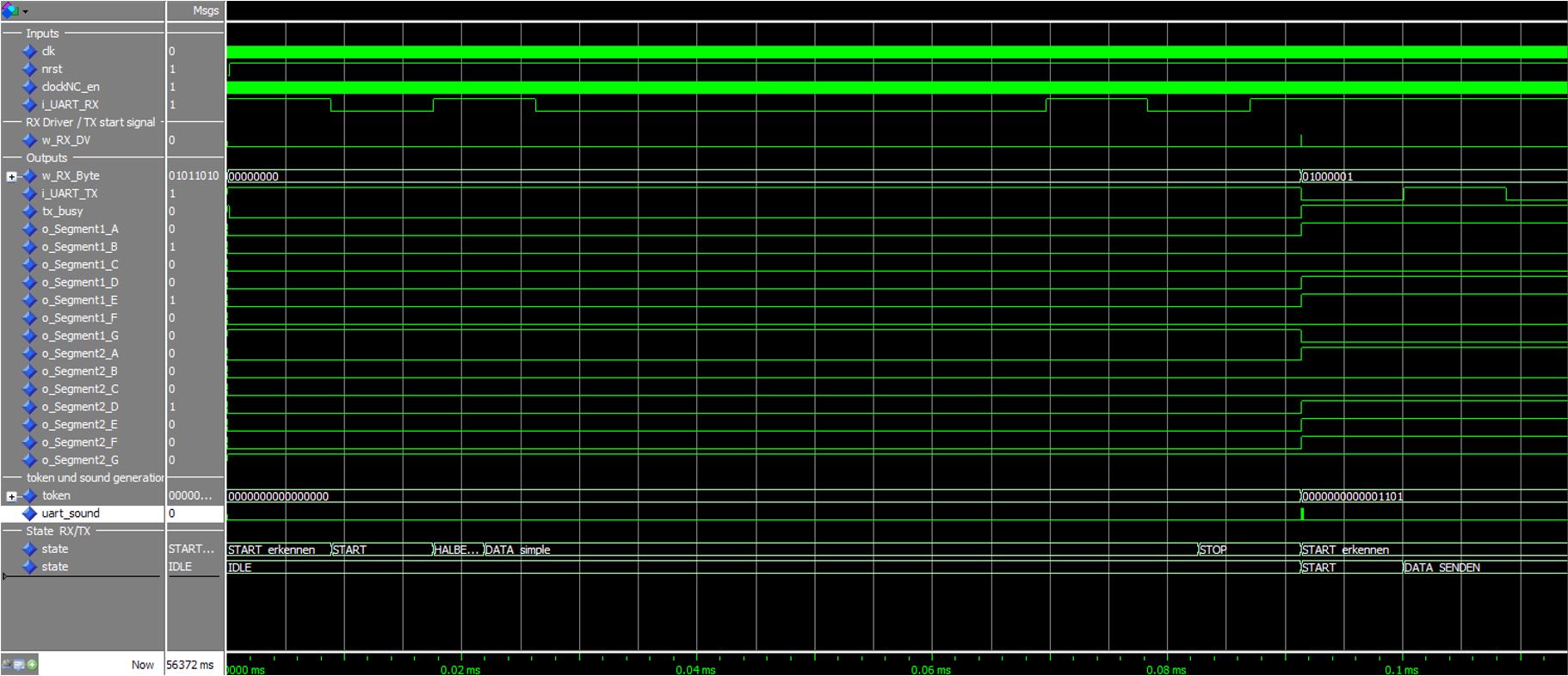Click the Now label in footer
The width and height of the screenshot is (1568, 676).
pyautogui.click(x=143, y=665)
